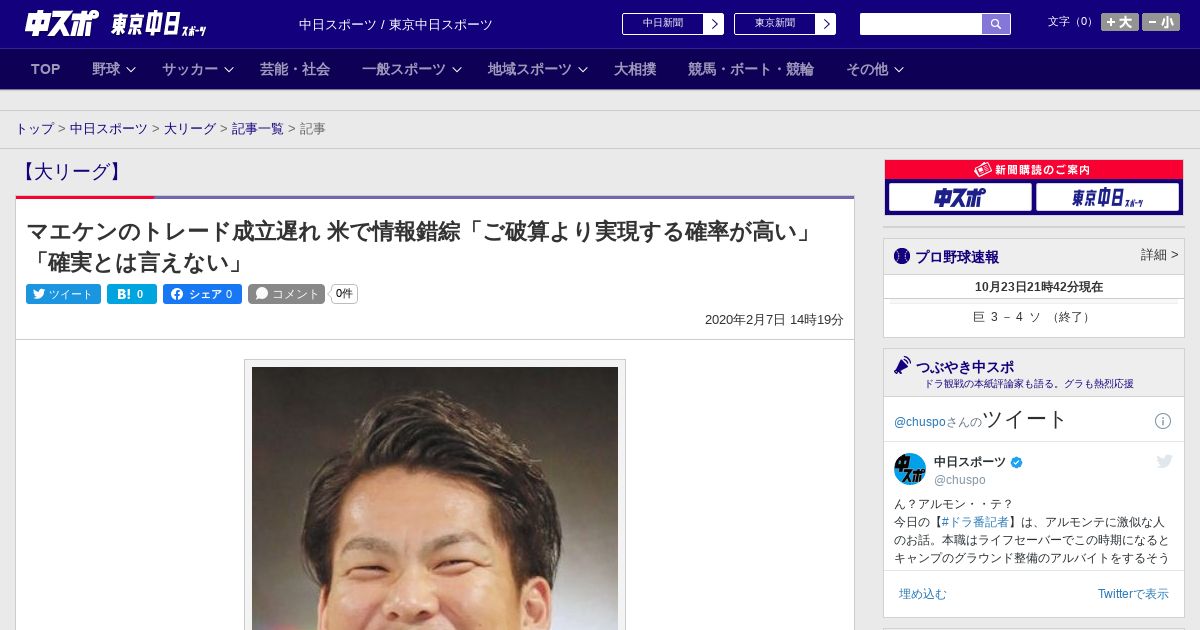Open プロ野球速報 heading link
Screen dimensions: 1200x630
(957, 257)
